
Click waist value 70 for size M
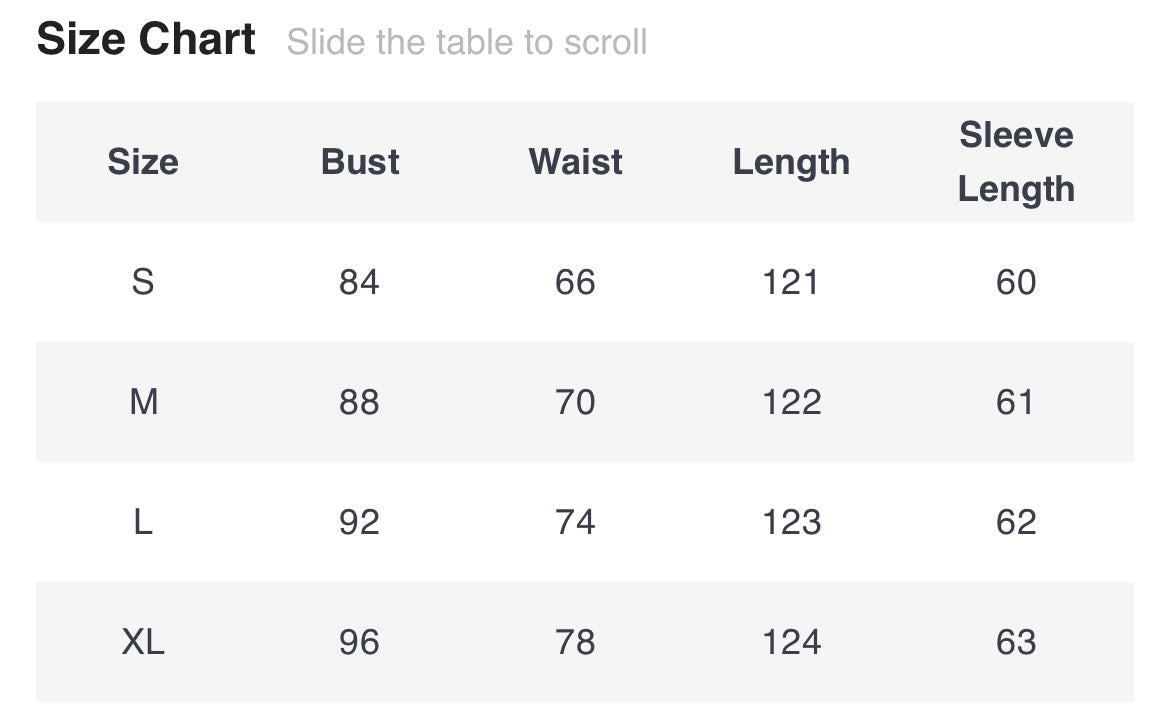coord(575,402)
